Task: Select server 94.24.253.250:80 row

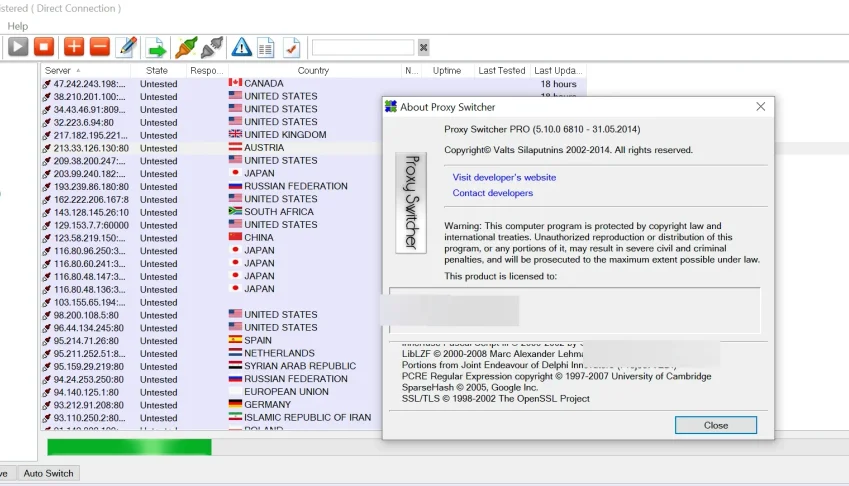Action: [x=211, y=379]
